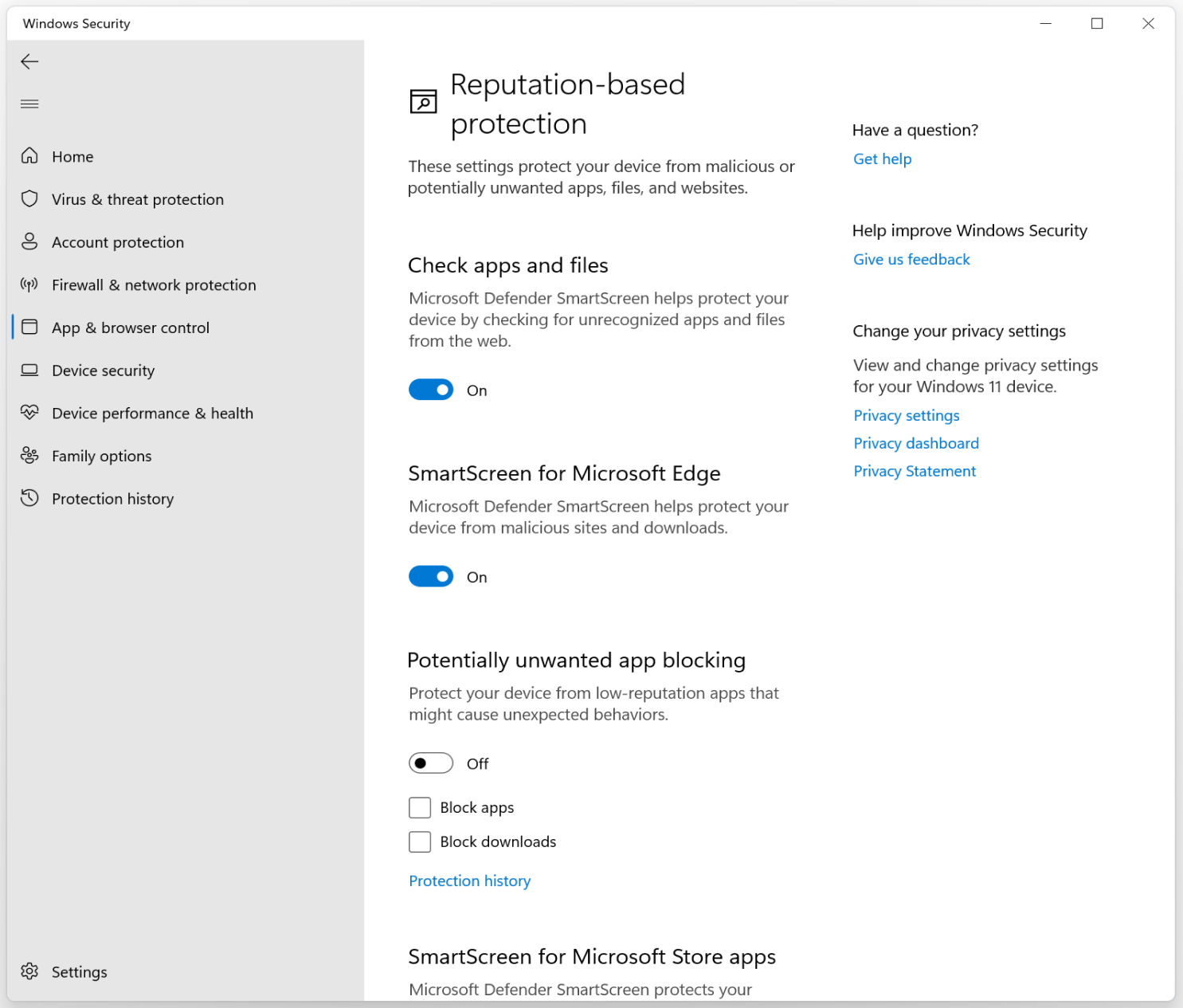
Task: Check the Block apps checkbox
Action: pos(420,807)
